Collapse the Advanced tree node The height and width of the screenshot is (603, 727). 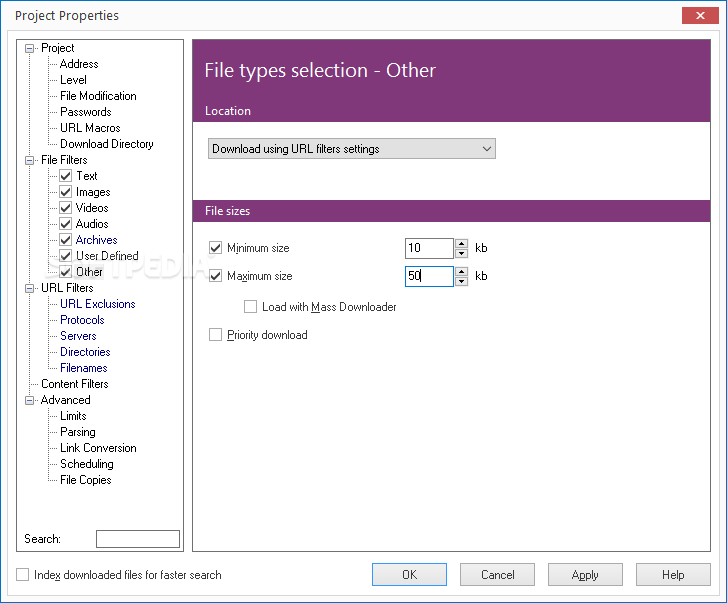pos(30,400)
